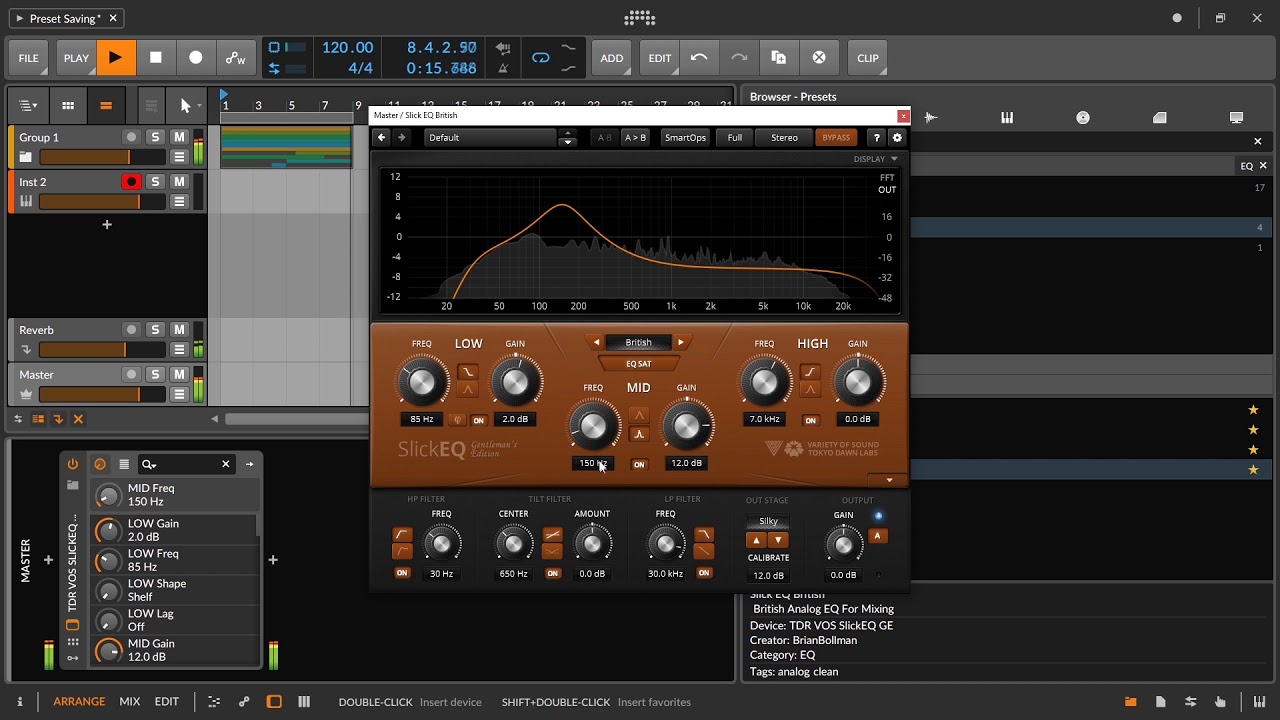This screenshot has width=1280, height=720.
Task: Close the Preset Saving project tab
Action: [x=112, y=18]
